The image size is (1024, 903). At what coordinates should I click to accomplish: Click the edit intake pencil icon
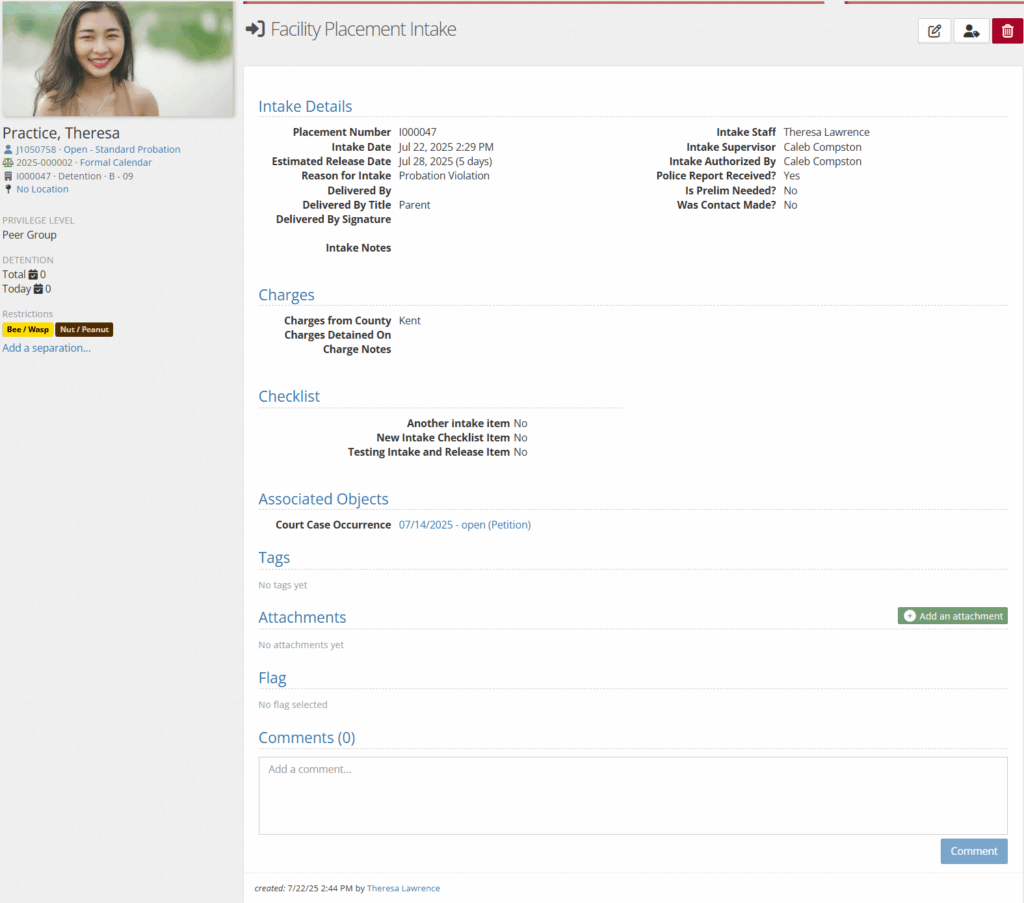point(934,31)
